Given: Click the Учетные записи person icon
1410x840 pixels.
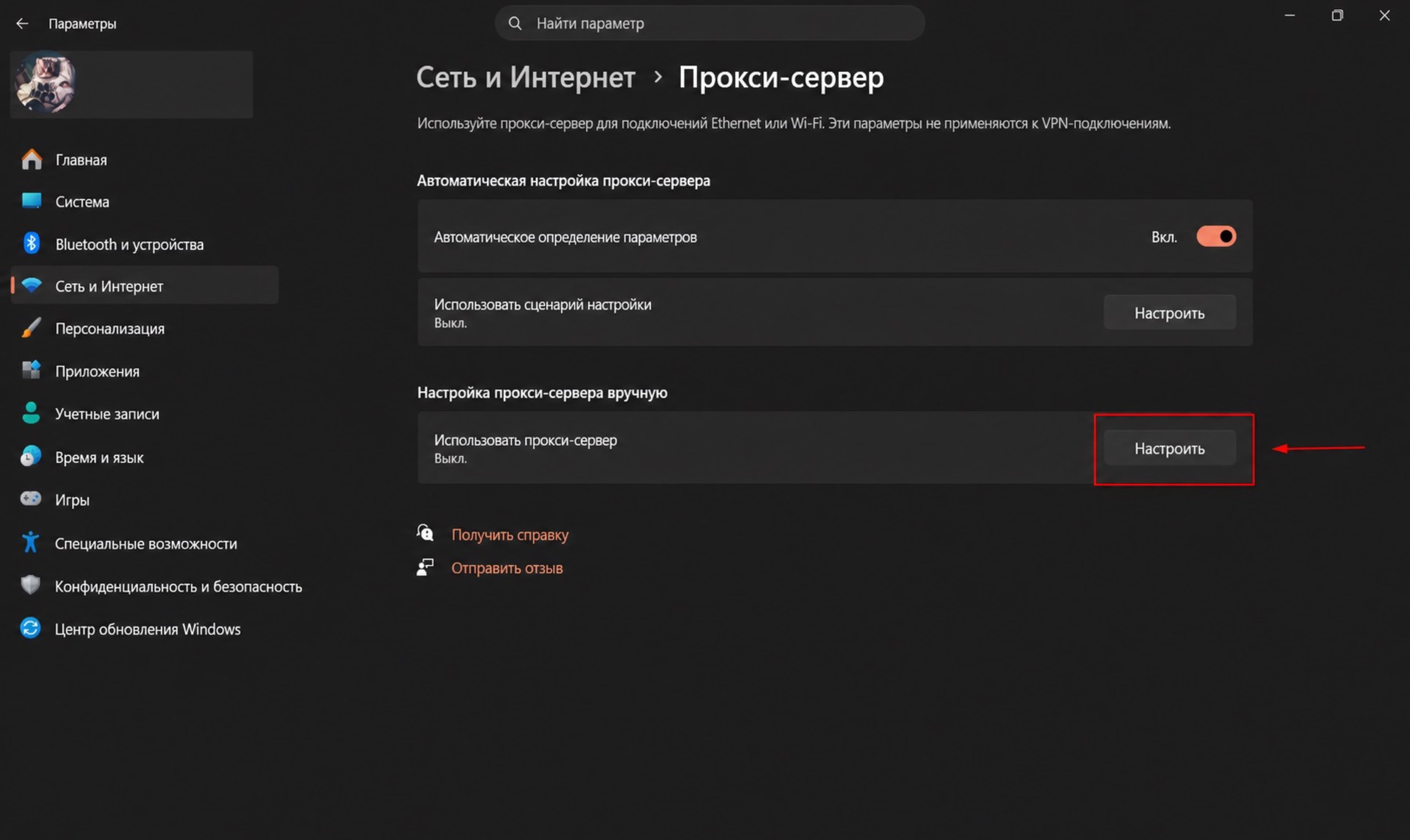Looking at the screenshot, I should point(32,413).
